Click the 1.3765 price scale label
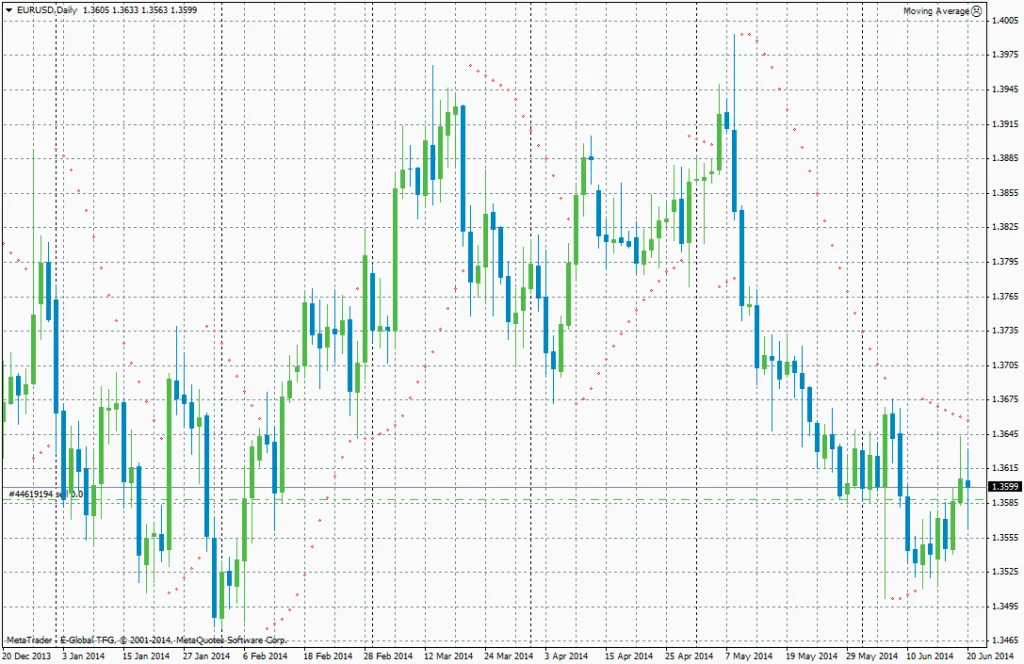 coord(1005,296)
